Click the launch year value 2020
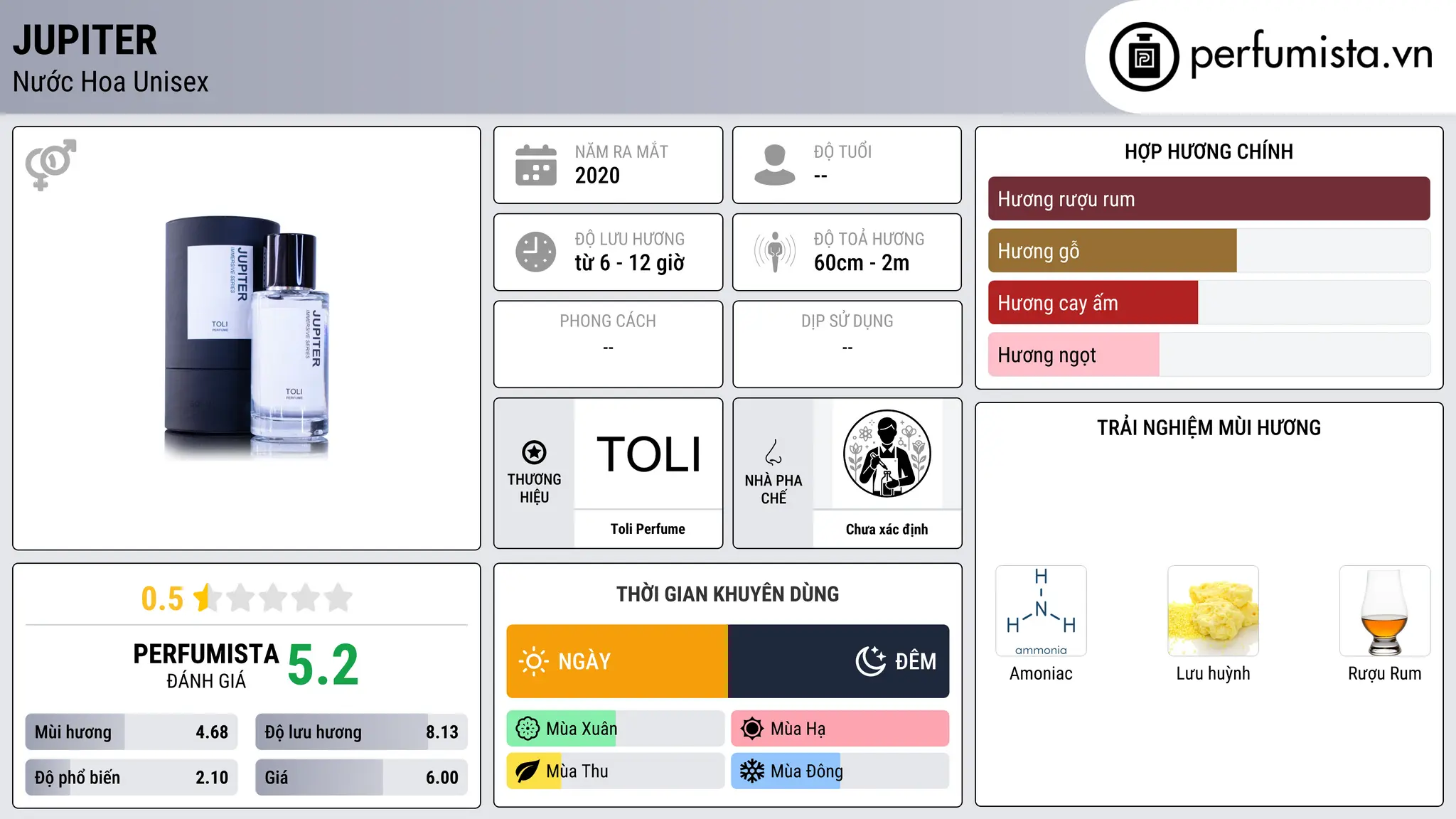The height and width of the screenshot is (819, 1456). [597, 176]
